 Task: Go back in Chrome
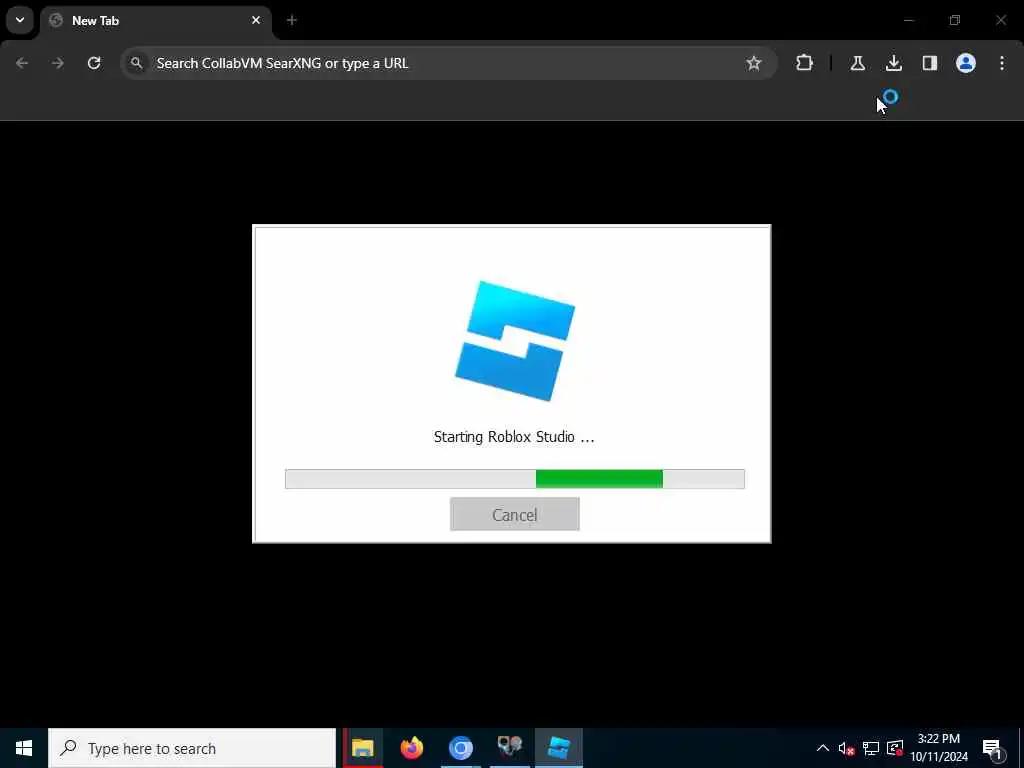point(22,63)
